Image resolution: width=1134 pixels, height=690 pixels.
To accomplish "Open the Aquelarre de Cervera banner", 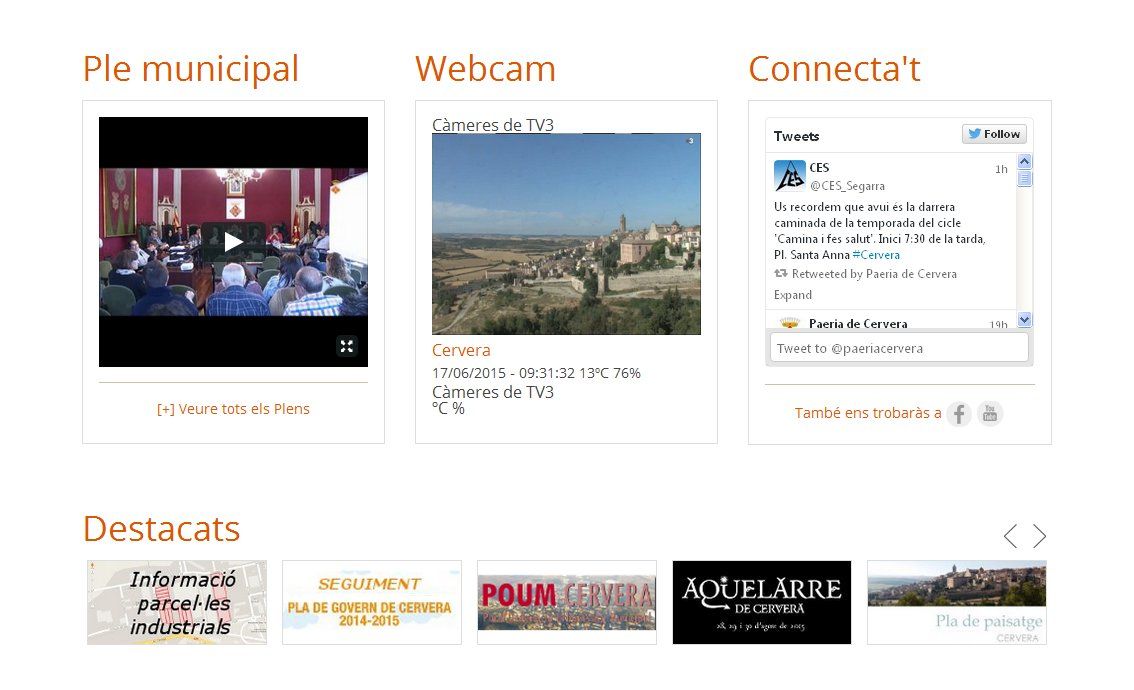I will coord(761,602).
